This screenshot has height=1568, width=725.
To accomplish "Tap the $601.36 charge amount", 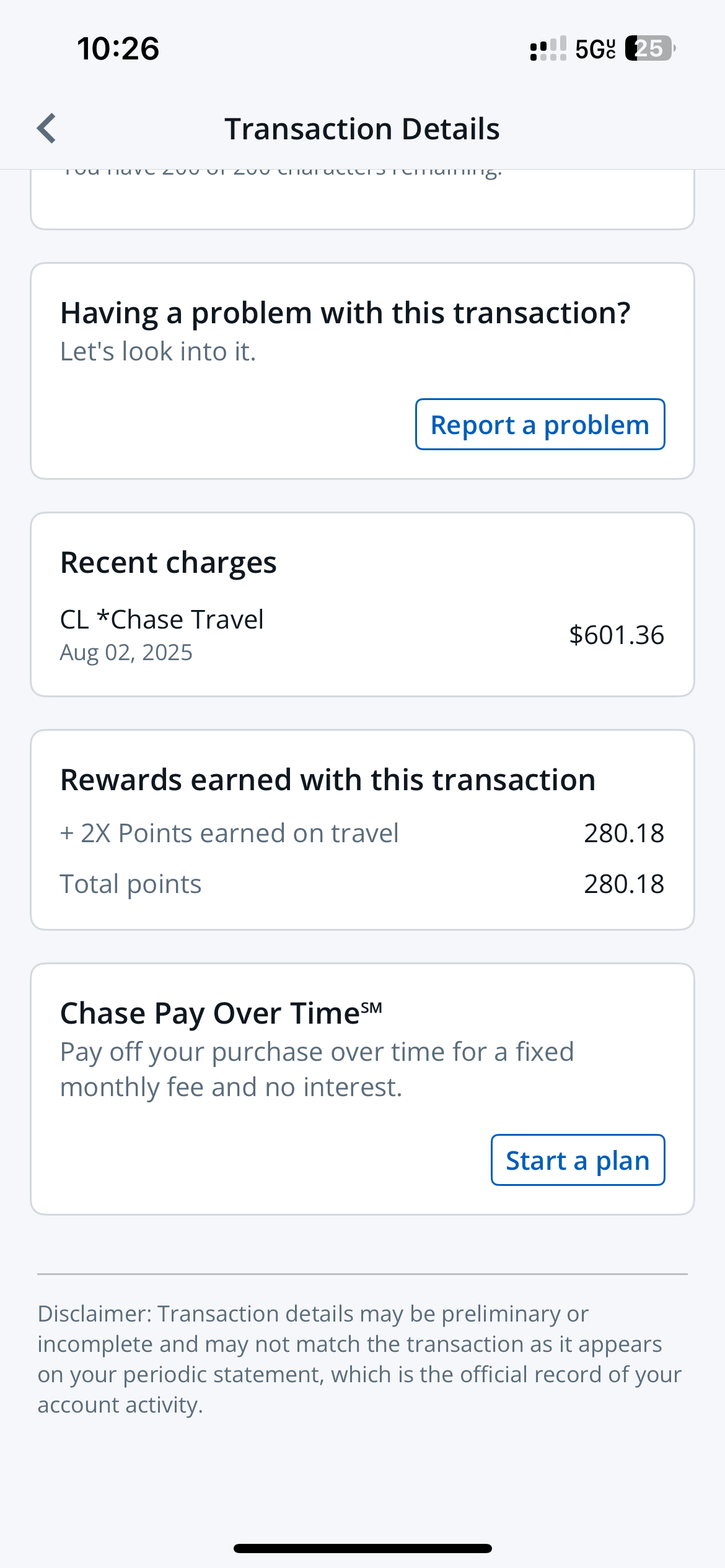I will (616, 635).
